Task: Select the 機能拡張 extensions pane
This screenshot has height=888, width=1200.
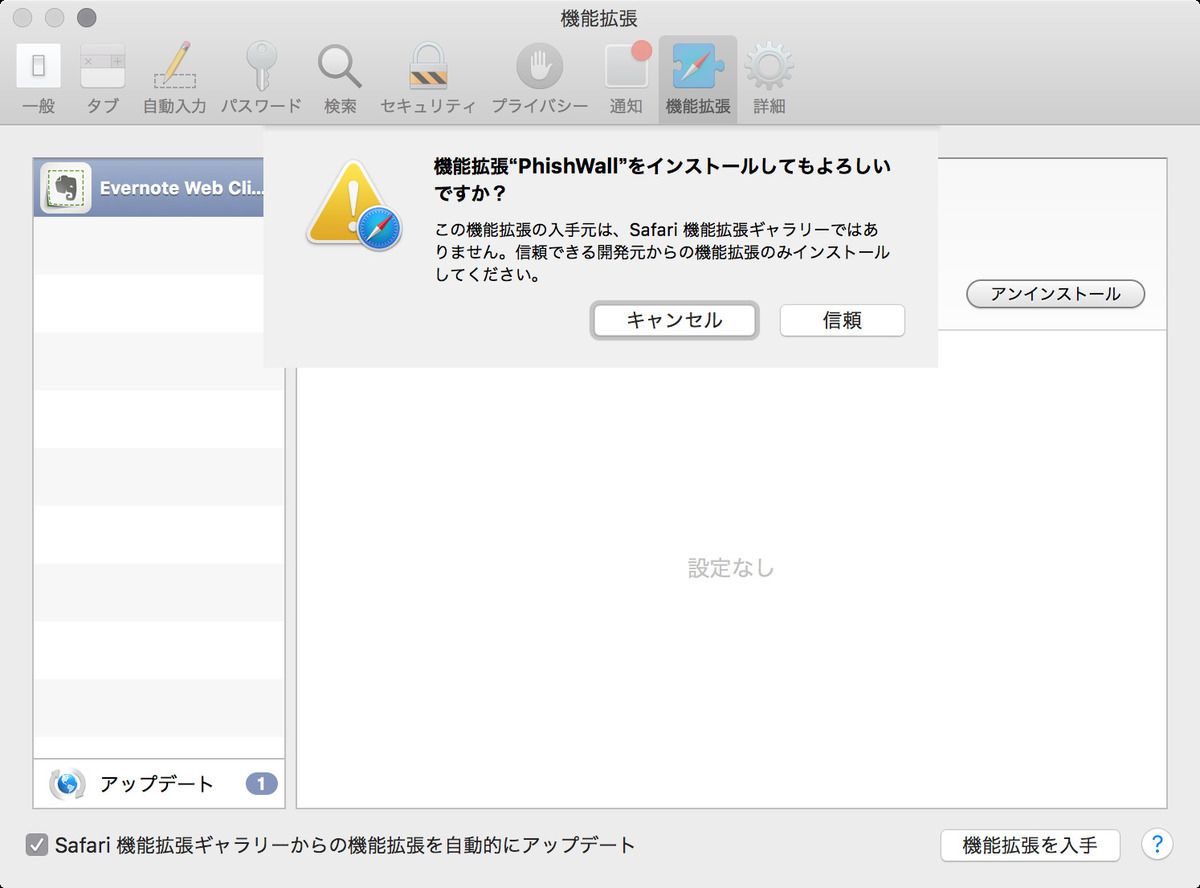Action: 698,79
